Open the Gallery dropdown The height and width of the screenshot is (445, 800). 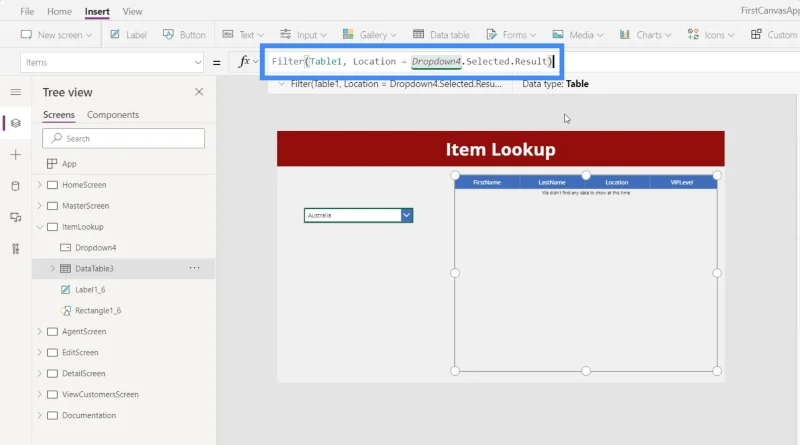[x=369, y=35]
